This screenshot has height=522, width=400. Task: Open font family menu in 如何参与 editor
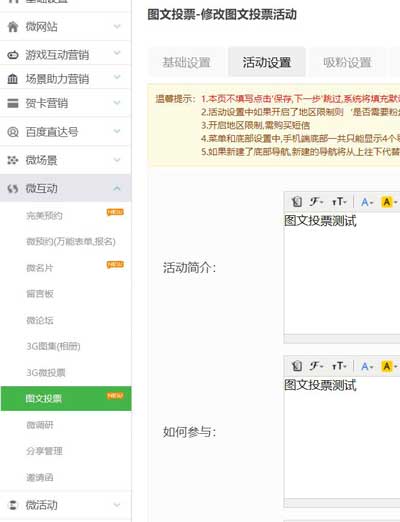[x=316, y=366]
